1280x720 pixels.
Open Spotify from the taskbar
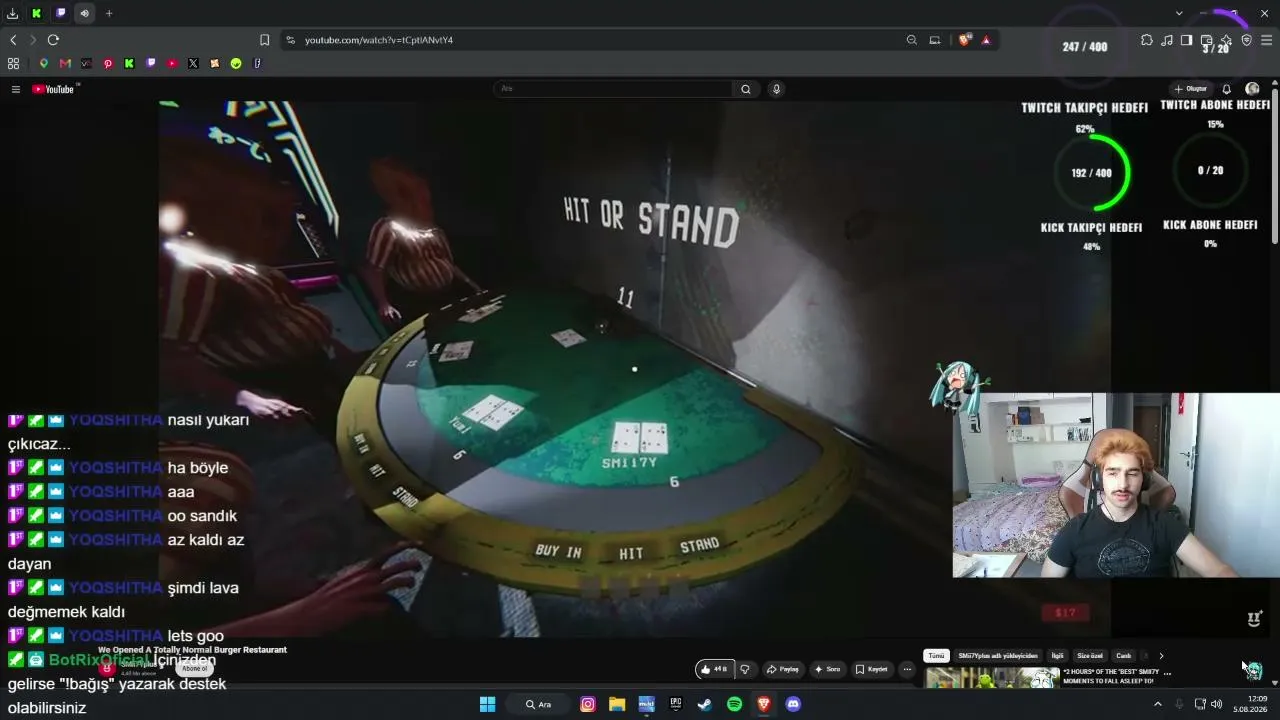coord(734,704)
